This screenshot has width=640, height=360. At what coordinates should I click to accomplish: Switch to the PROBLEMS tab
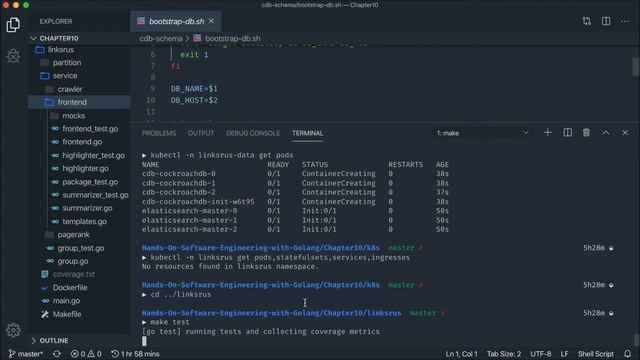159,133
